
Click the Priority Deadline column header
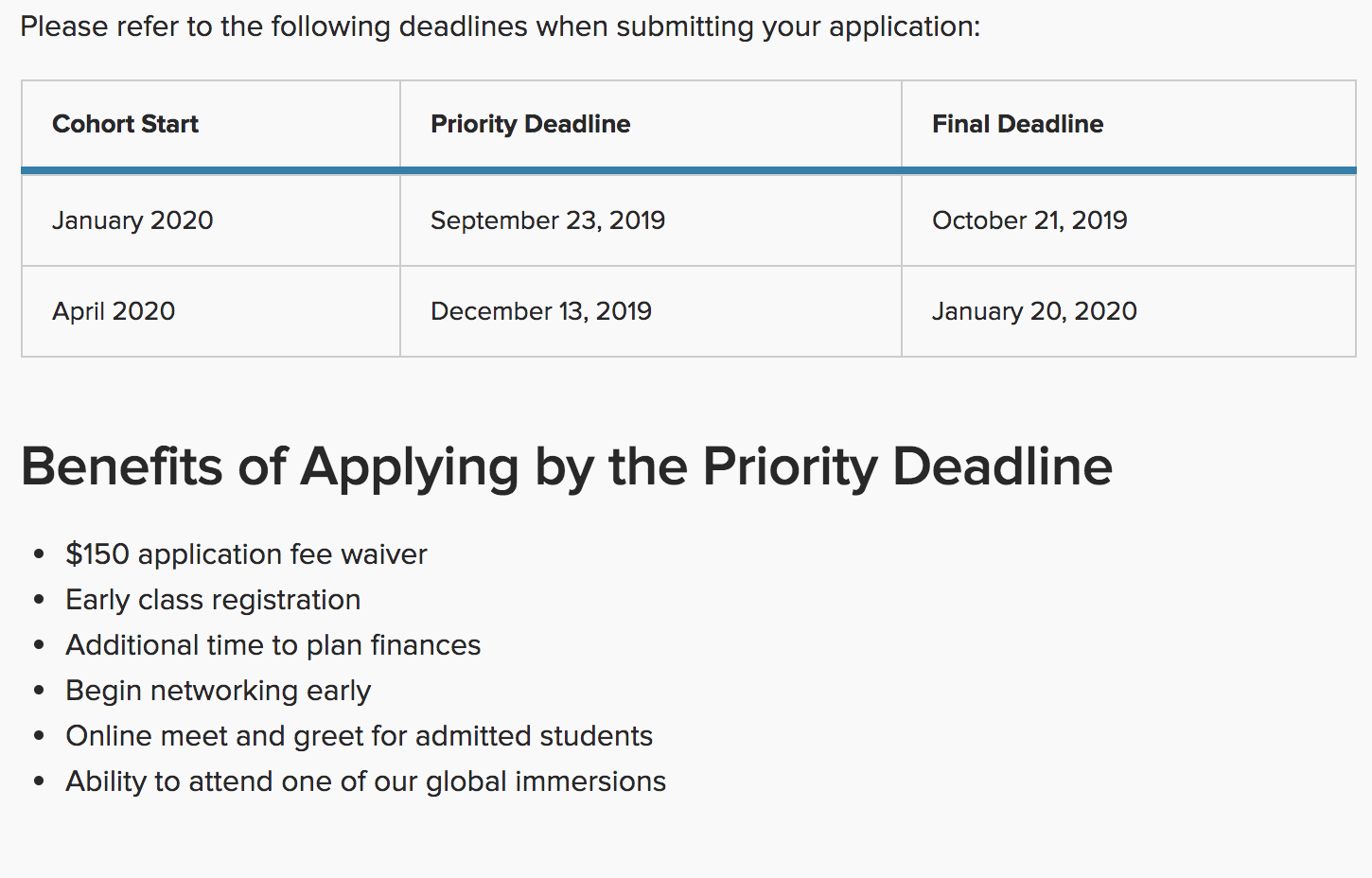[x=530, y=124]
